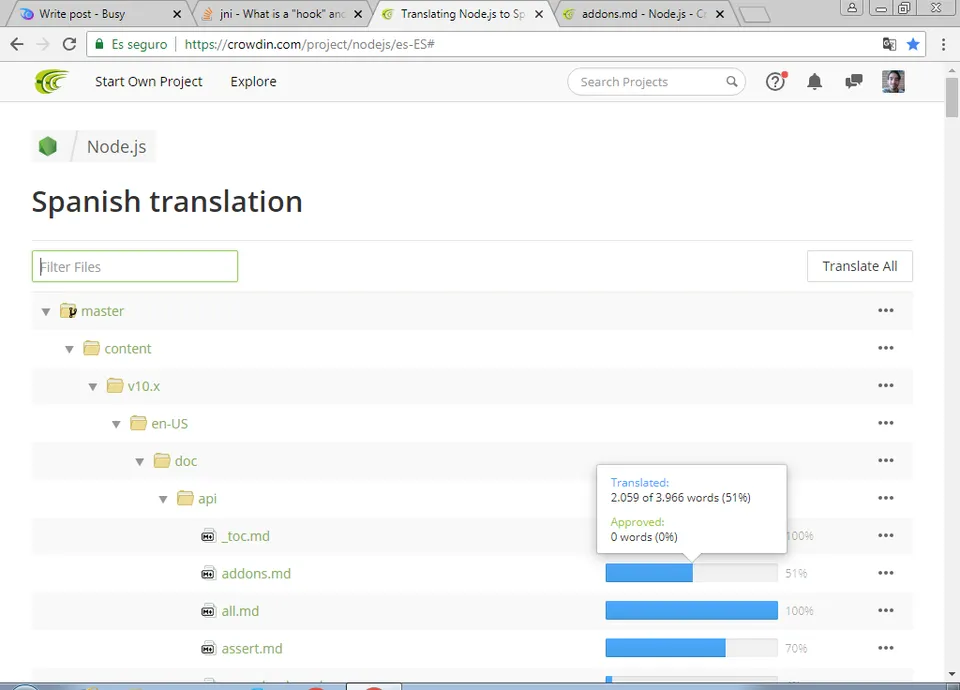
Task: Open the Explore menu item
Action: [253, 81]
